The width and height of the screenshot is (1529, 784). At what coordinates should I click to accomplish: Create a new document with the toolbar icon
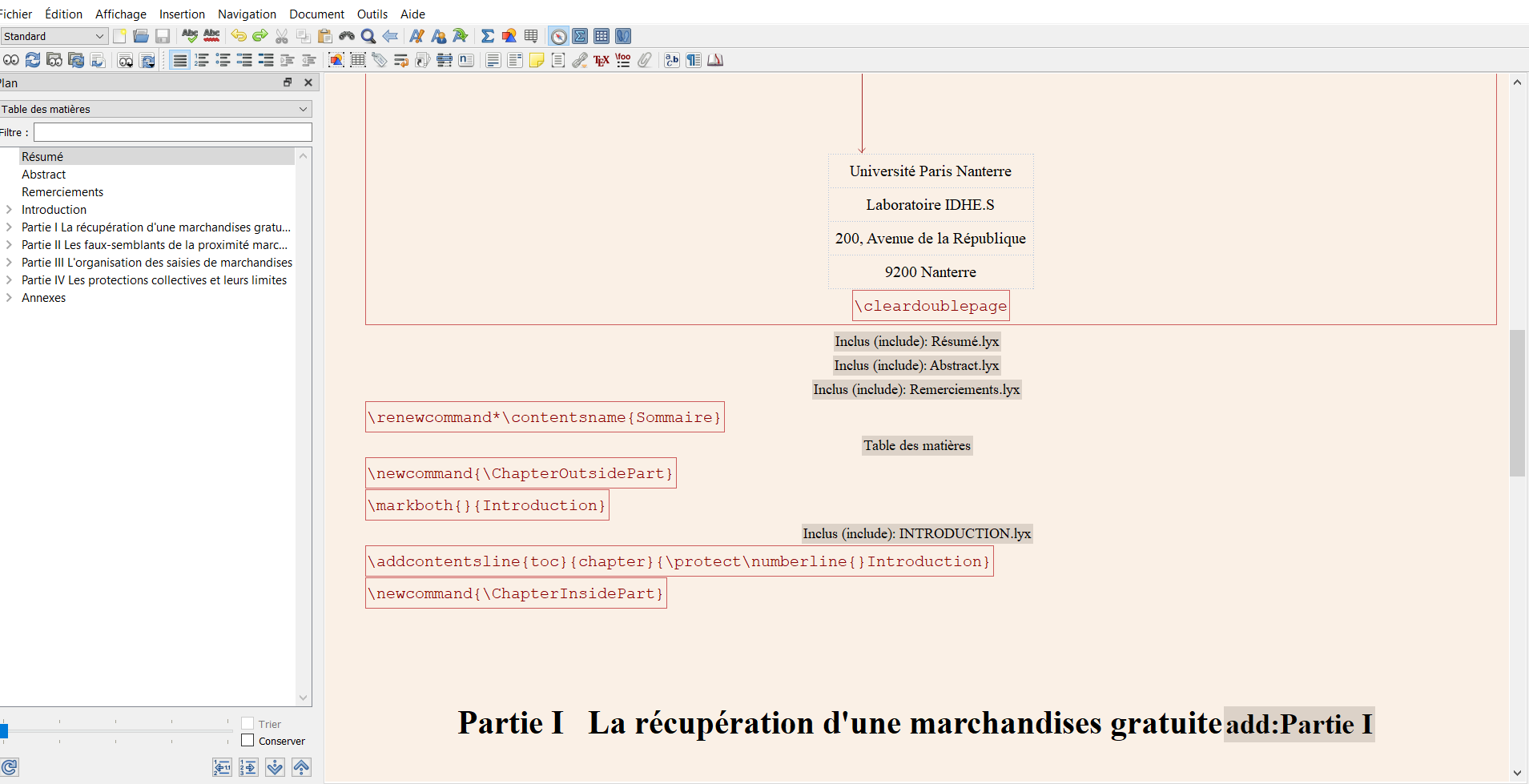point(119,36)
